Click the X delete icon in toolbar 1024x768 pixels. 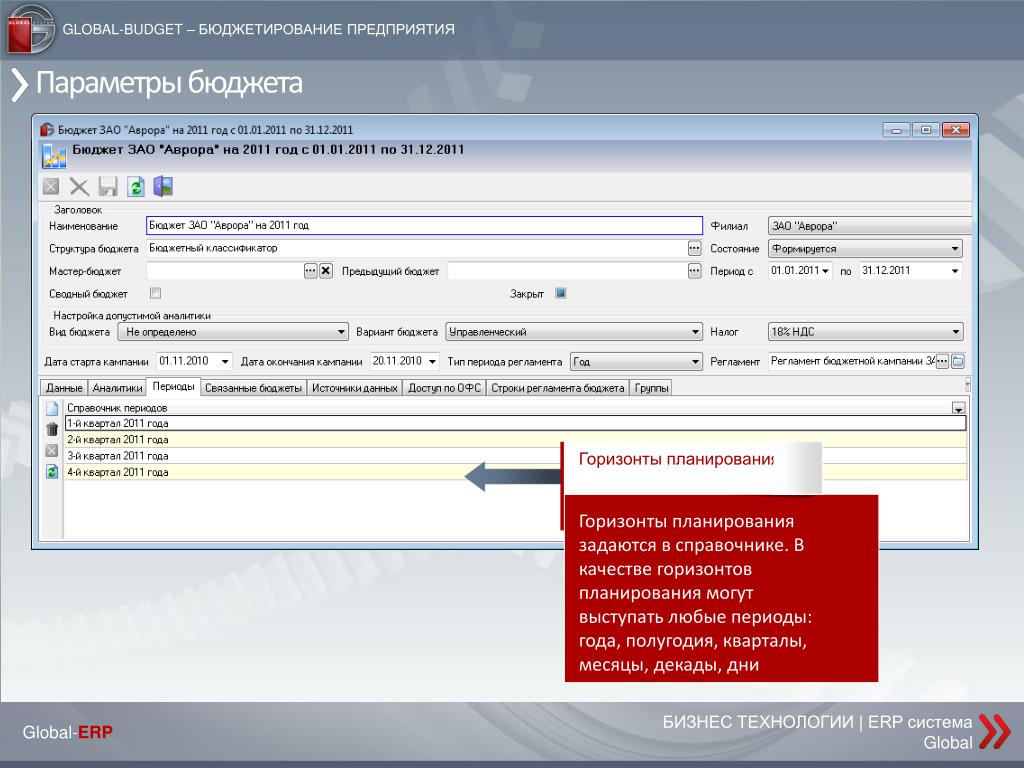pos(79,187)
